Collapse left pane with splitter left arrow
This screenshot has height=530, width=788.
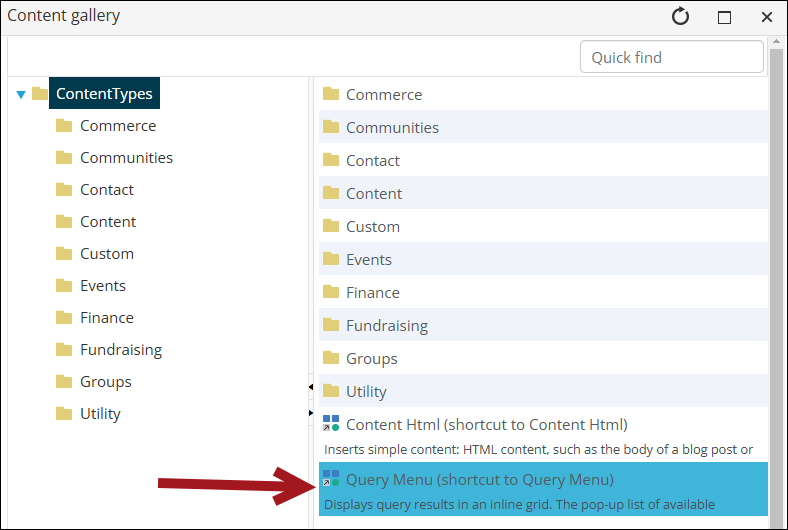point(311,387)
